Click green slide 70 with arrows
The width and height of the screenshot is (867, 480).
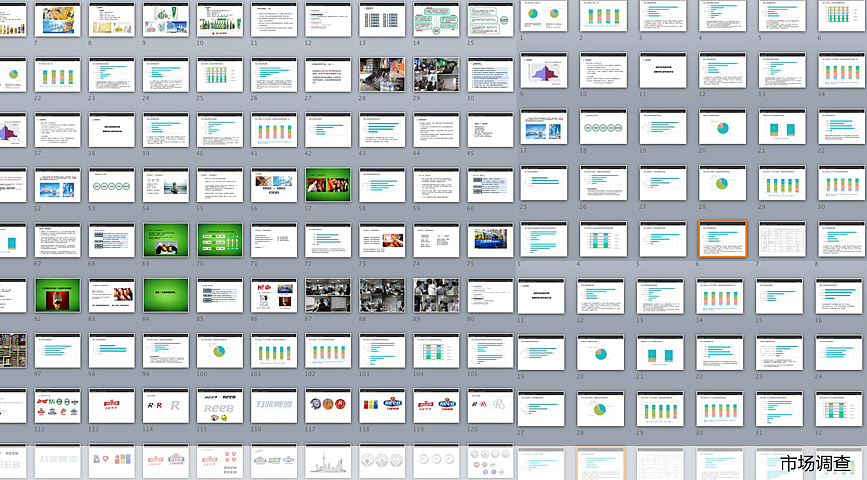(220, 241)
